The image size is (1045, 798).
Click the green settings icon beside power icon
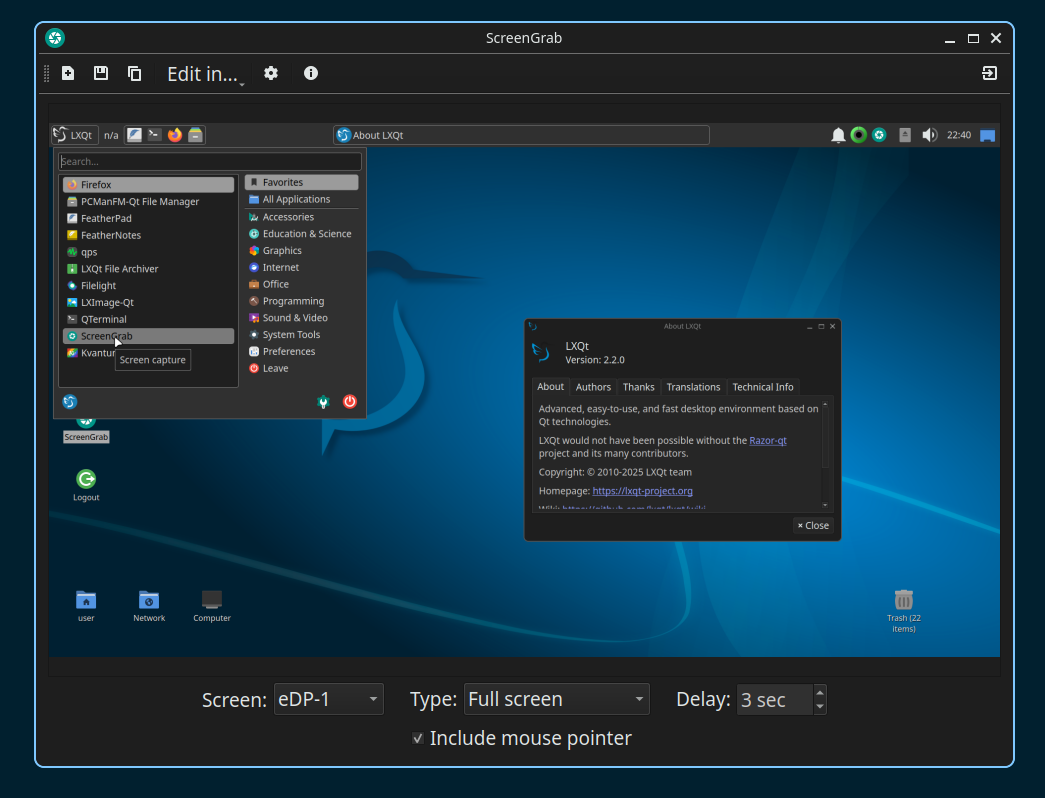click(323, 401)
